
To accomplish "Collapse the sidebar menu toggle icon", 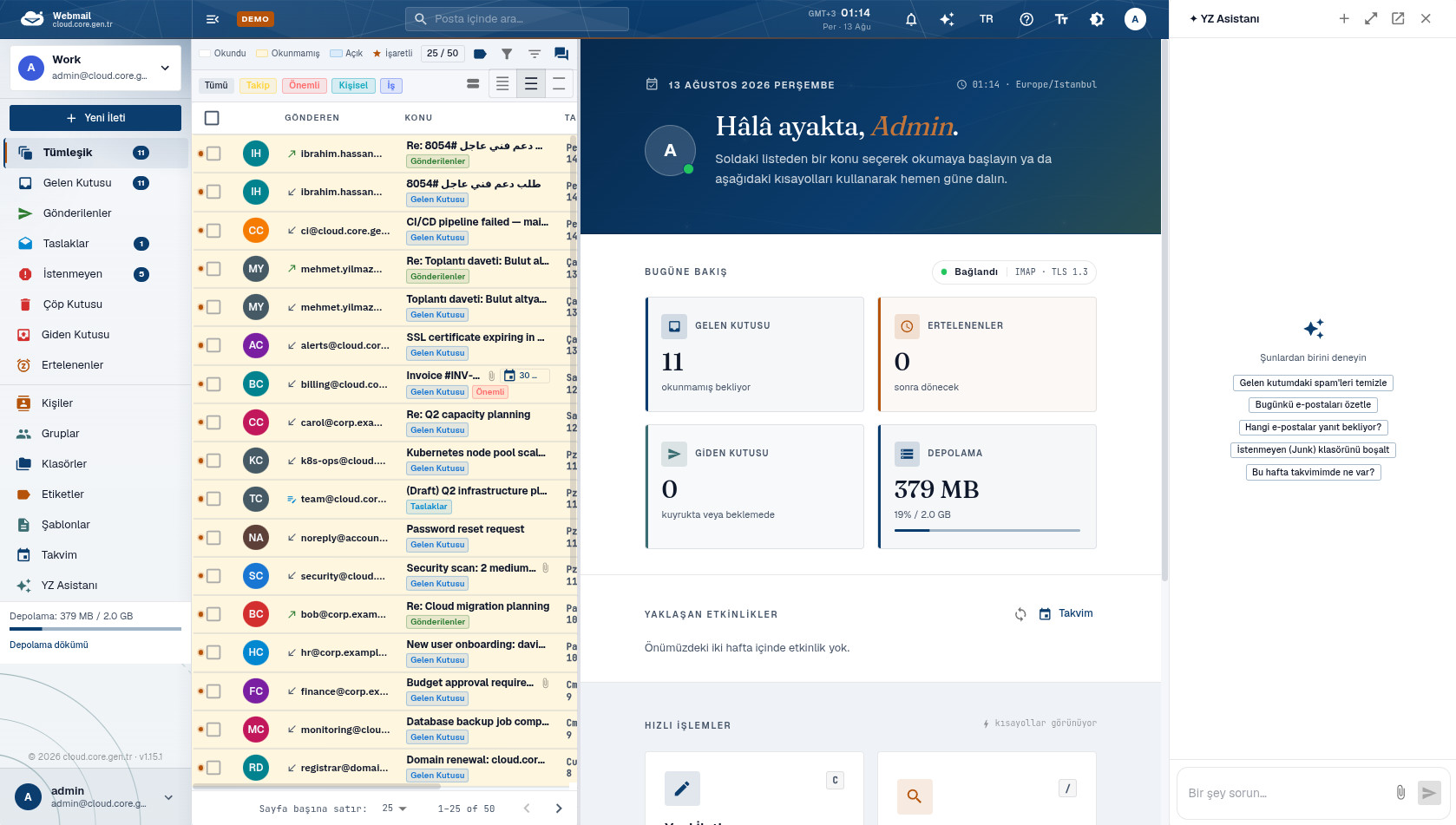I will (212, 19).
